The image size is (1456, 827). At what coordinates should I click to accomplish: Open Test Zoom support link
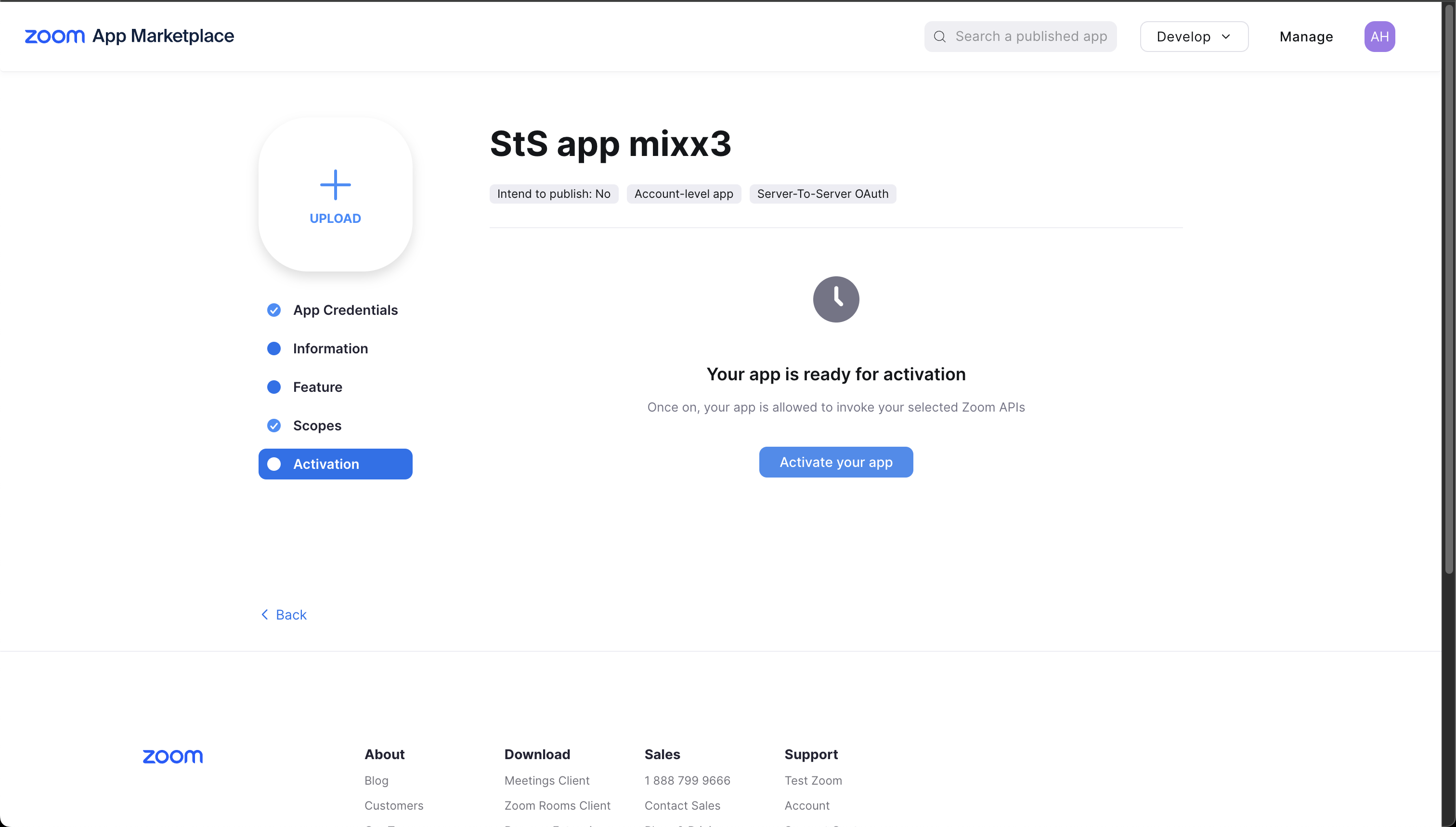[x=813, y=780]
